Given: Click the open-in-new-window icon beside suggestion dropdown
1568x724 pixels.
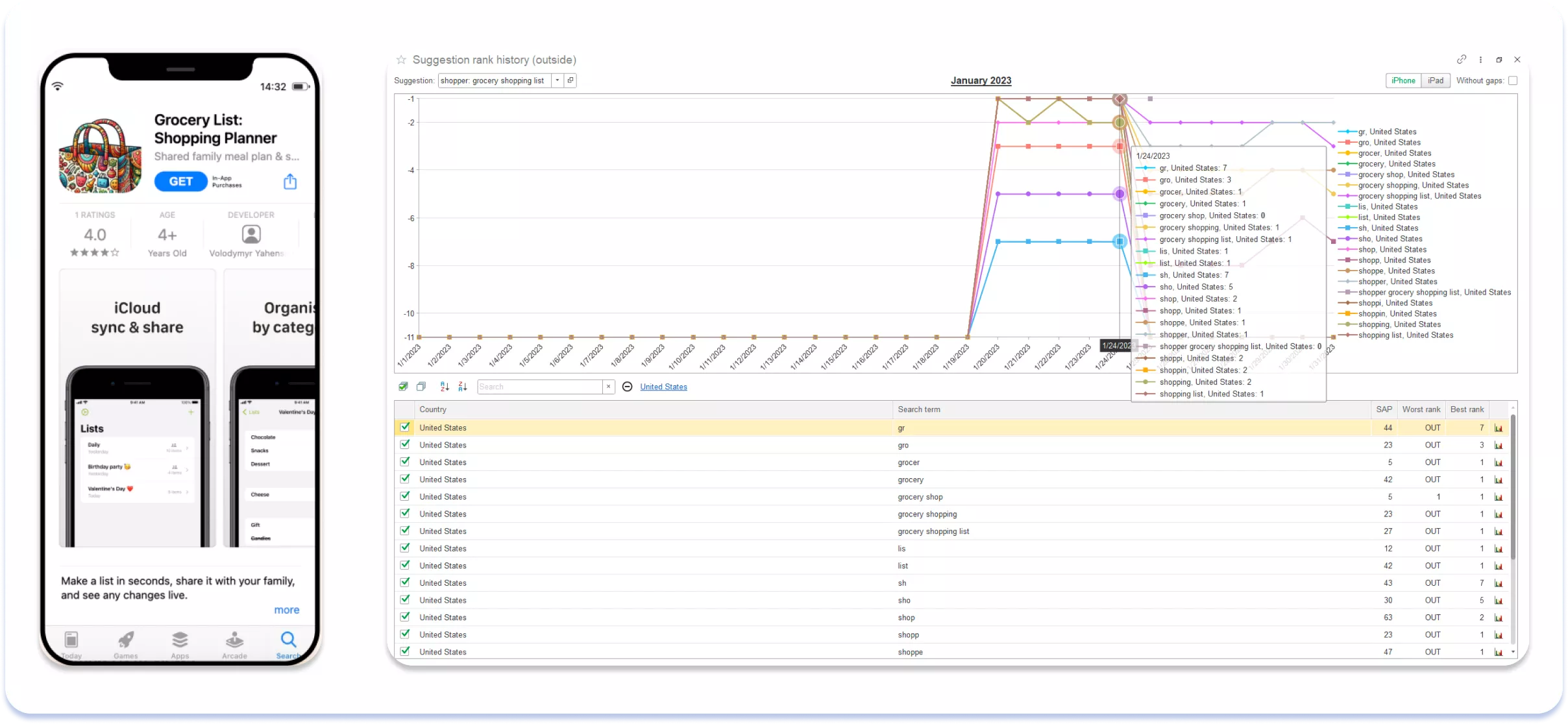Looking at the screenshot, I should [x=570, y=80].
